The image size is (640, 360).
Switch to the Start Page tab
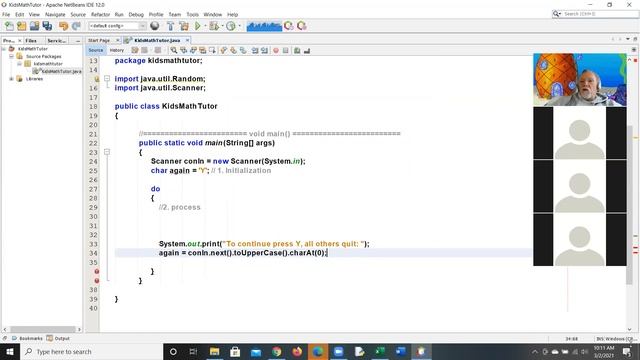point(99,40)
